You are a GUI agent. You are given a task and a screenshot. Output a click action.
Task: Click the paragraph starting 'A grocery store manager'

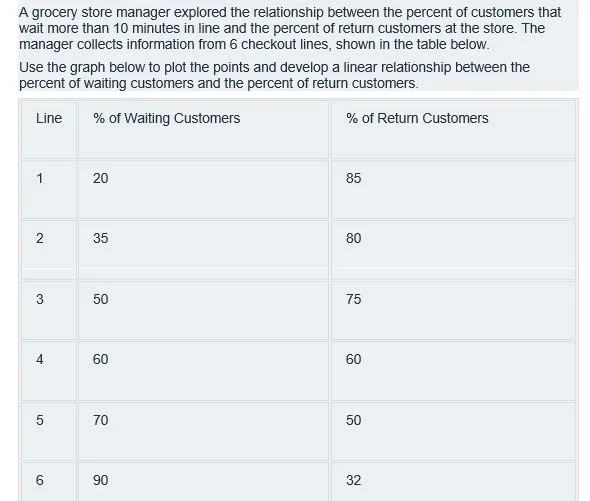tap(290, 28)
